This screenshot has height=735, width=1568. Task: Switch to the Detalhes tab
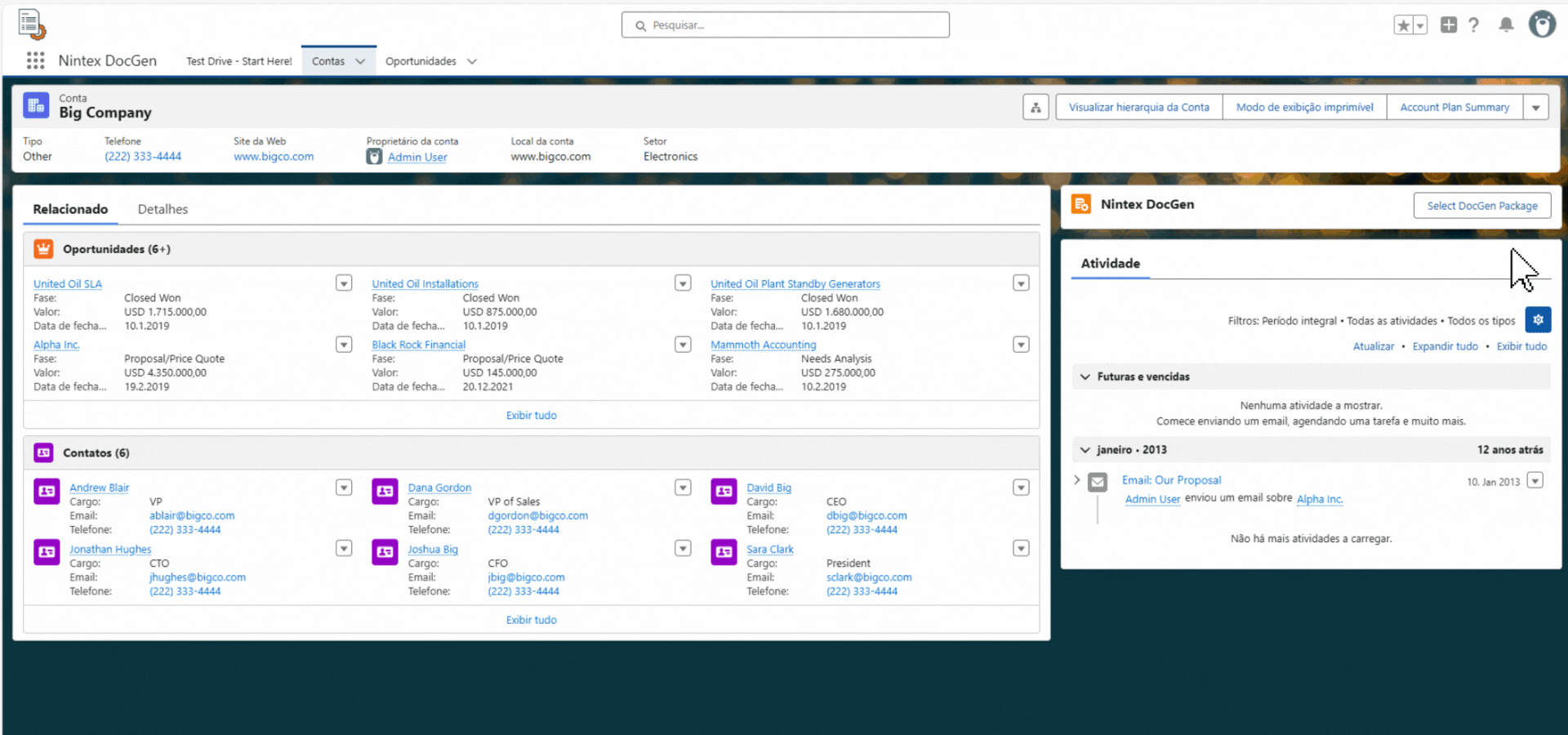click(163, 209)
